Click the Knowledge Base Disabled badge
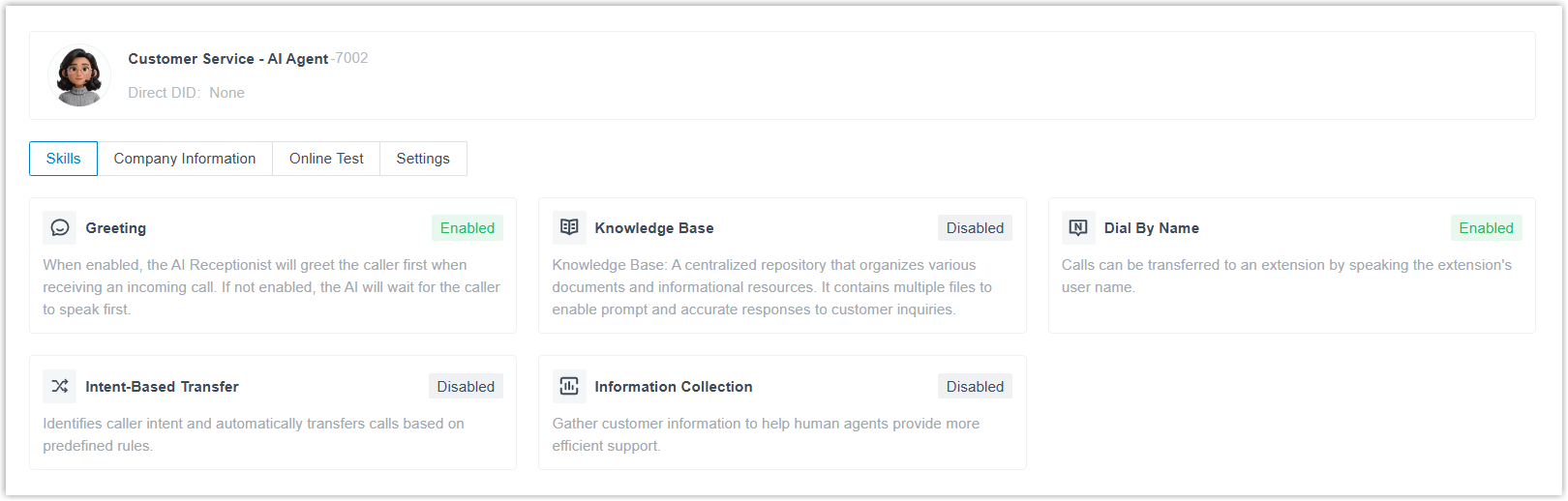1568x501 pixels. pos(975,228)
